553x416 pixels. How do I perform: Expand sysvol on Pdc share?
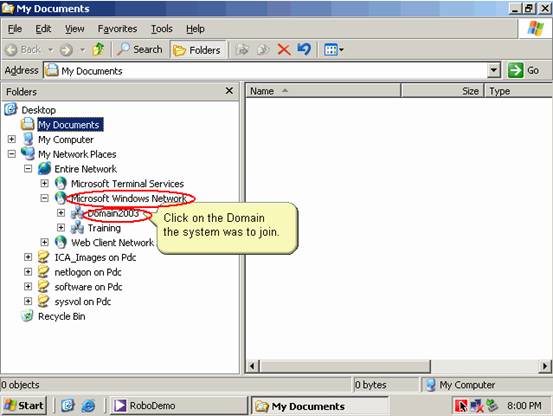[x=28, y=301]
